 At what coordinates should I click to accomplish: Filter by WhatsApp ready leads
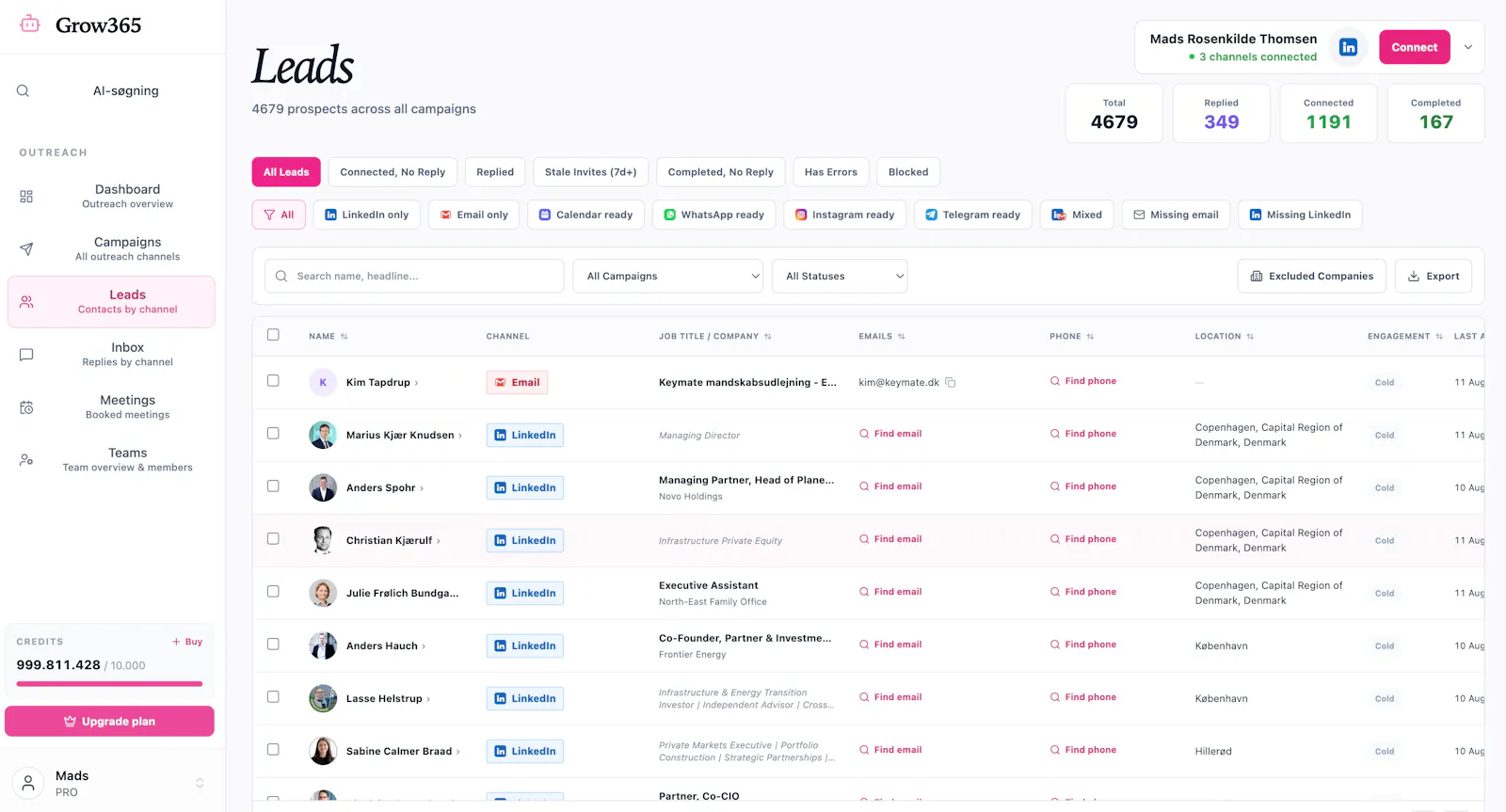(x=714, y=215)
